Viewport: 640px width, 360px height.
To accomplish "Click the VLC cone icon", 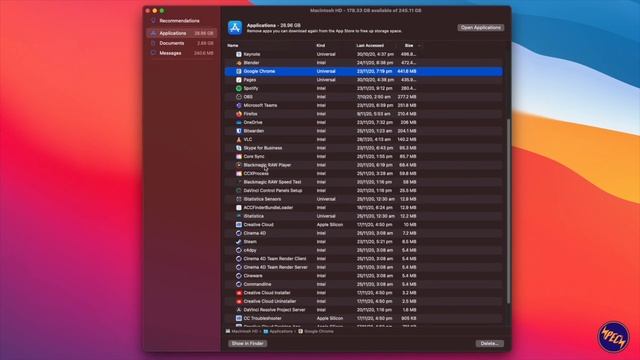I will pyautogui.click(x=239, y=139).
